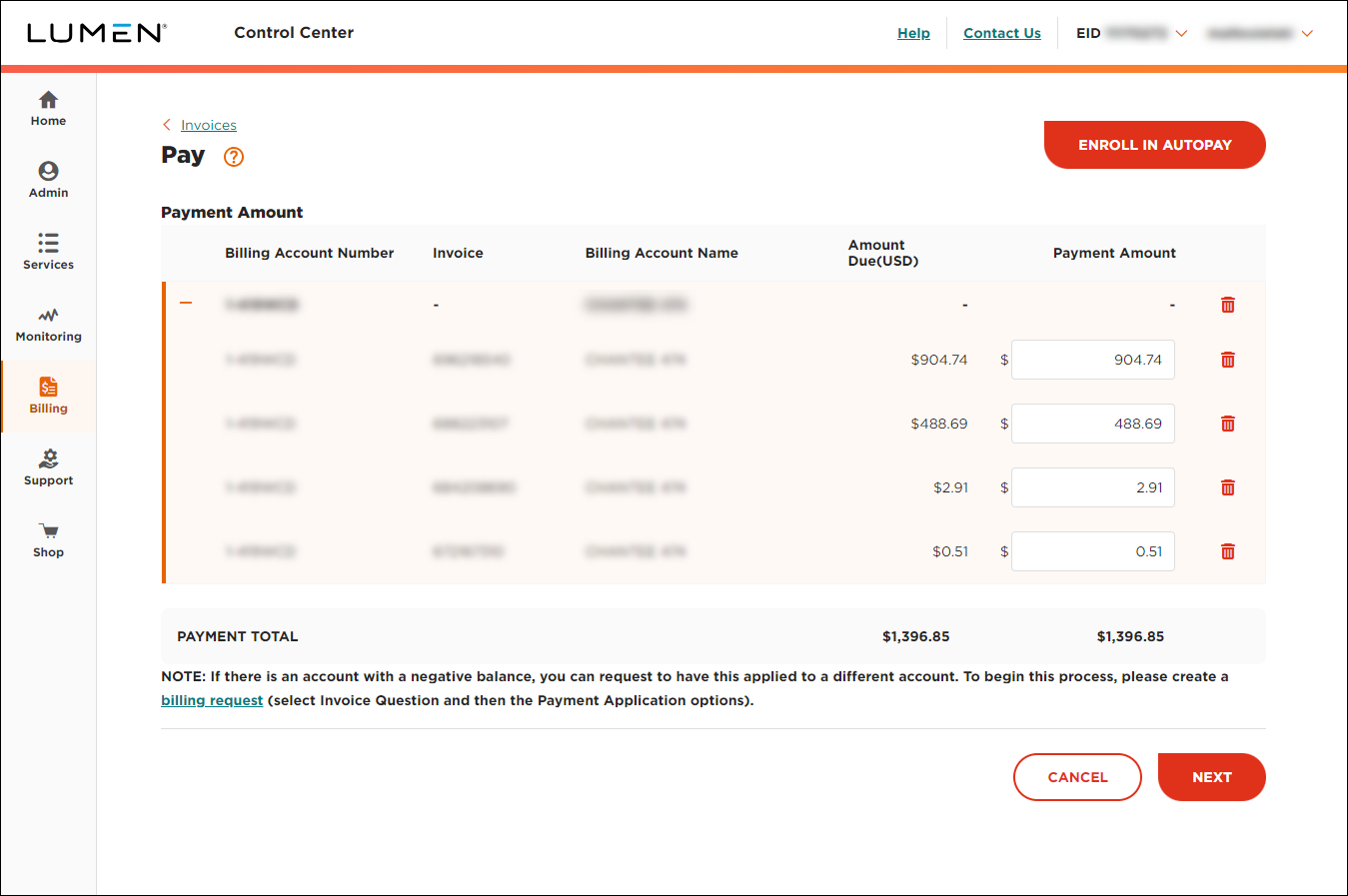Screen dimensions: 1348x896
Task: Edit the 2.91 payment amount field
Action: 1093,487
